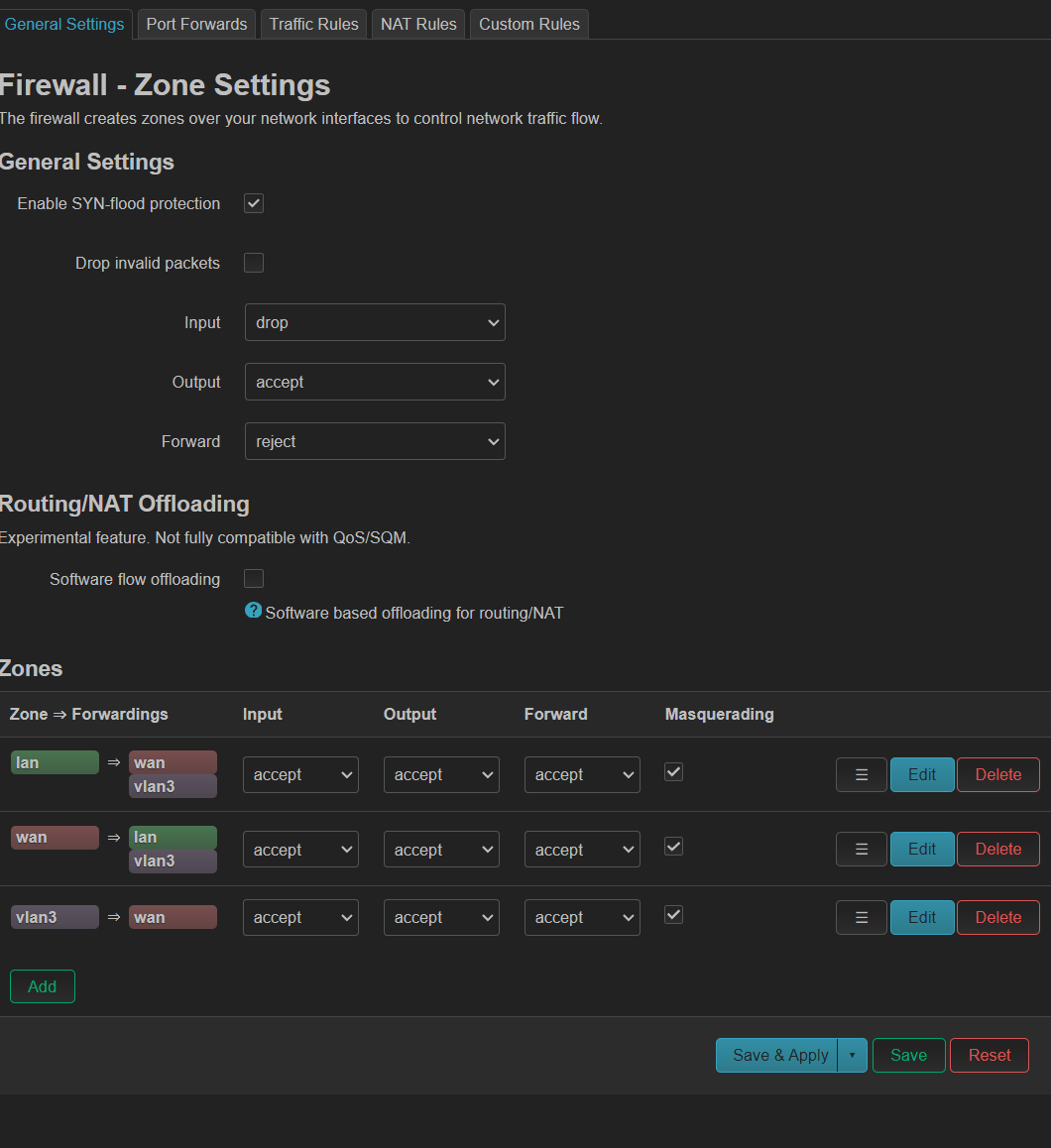Switch to the Traffic Rules tab
Screen dimensions: 1051x1148
click(313, 24)
